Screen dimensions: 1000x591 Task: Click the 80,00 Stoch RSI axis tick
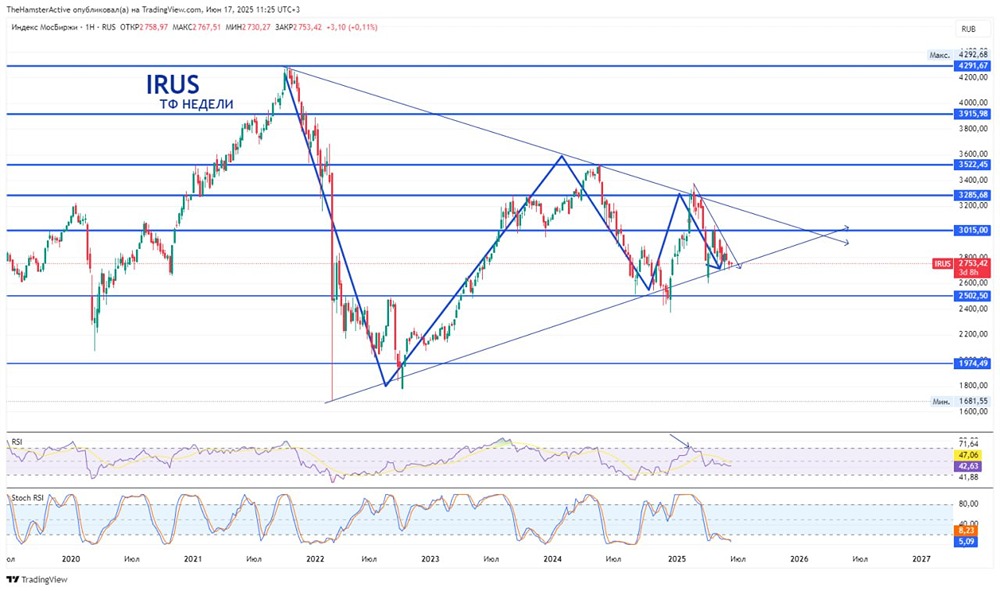tap(968, 504)
